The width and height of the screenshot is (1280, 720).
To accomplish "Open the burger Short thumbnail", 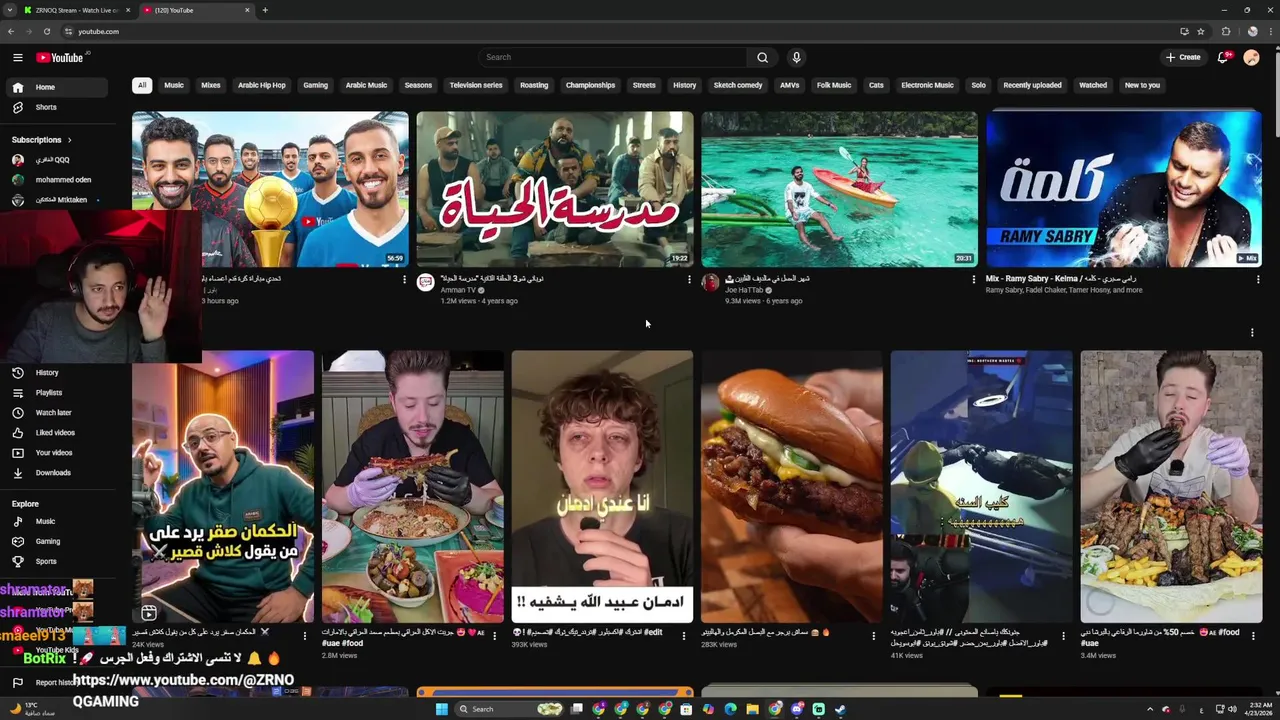I will pyautogui.click(x=792, y=487).
